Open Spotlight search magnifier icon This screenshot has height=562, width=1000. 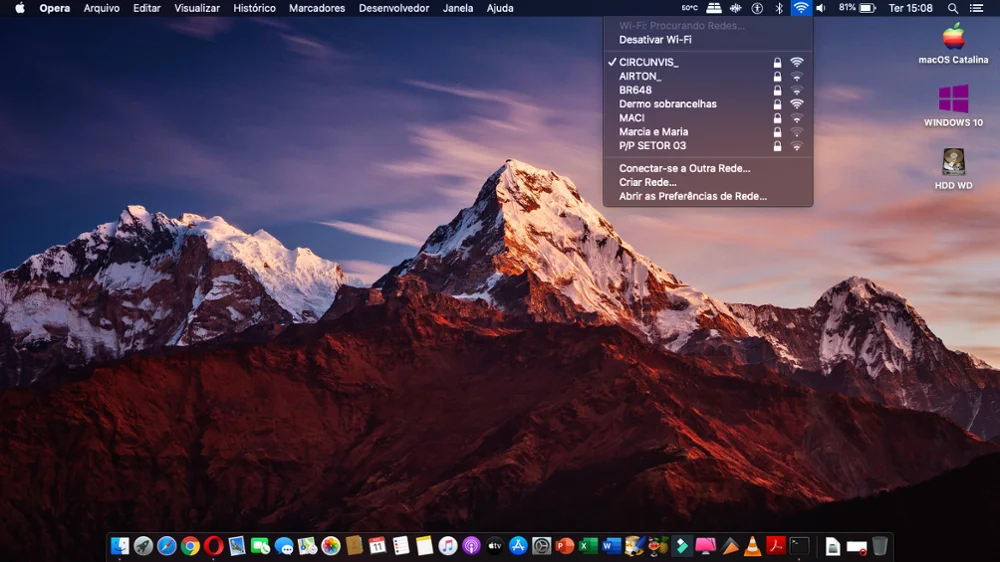[x=952, y=8]
